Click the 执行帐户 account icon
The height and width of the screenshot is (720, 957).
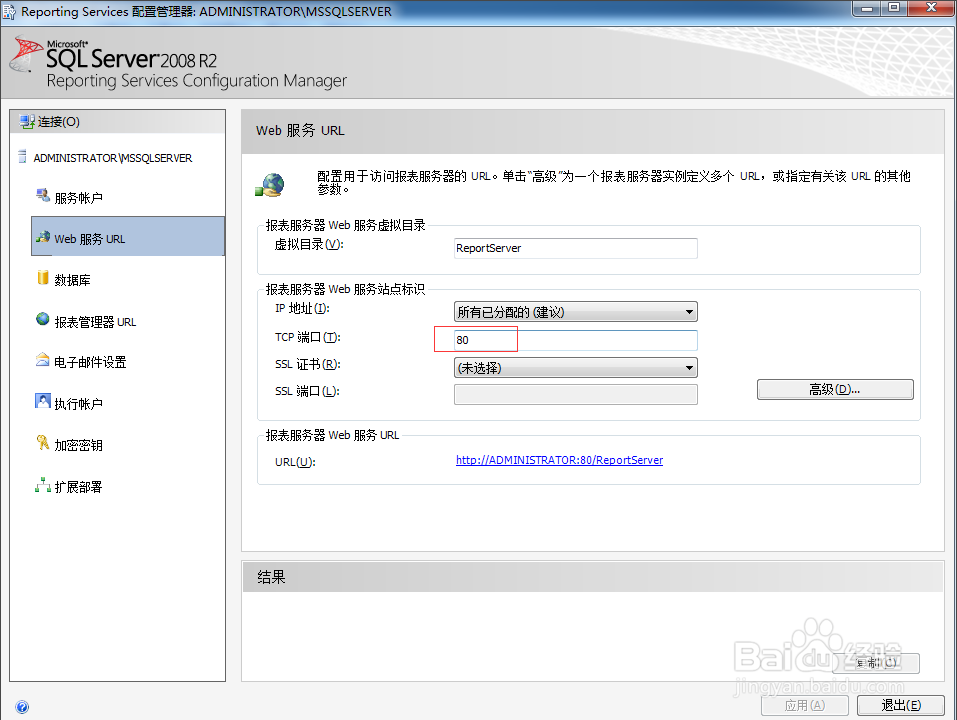click(43, 401)
